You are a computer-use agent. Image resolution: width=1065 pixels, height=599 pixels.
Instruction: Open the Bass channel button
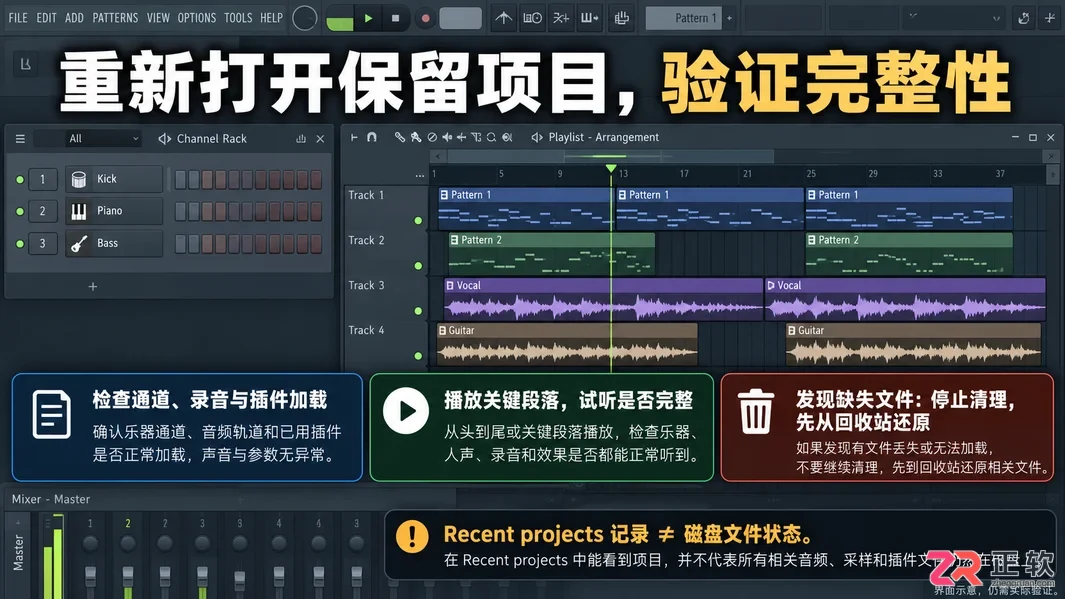pyautogui.click(x=113, y=243)
